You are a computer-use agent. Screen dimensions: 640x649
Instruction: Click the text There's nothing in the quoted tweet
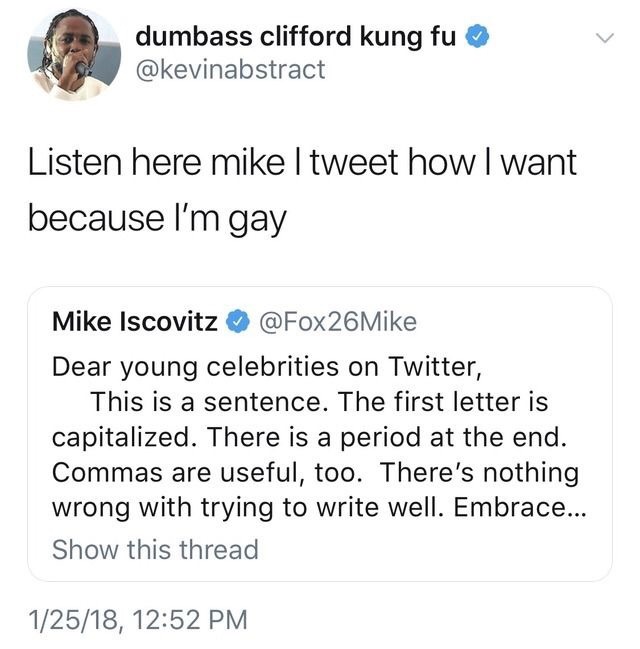coord(480,471)
